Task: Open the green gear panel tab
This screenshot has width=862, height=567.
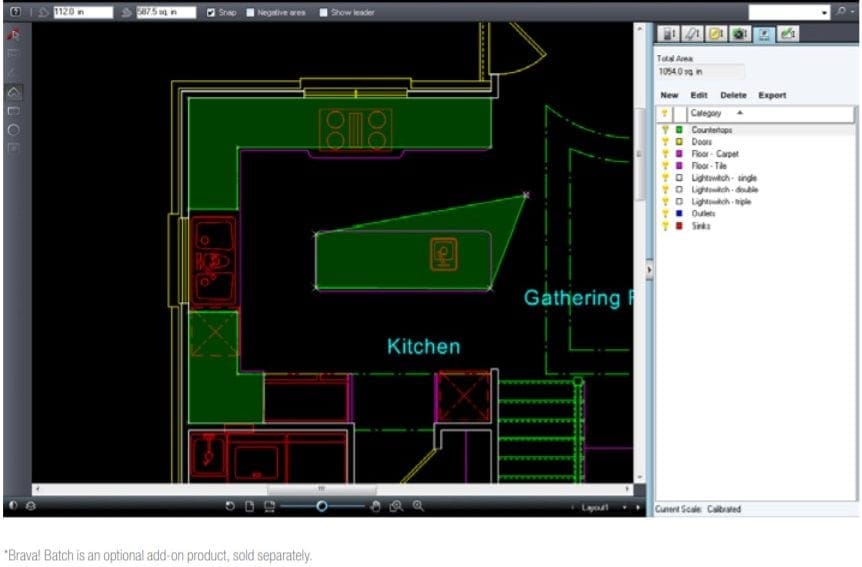Action: point(739,34)
